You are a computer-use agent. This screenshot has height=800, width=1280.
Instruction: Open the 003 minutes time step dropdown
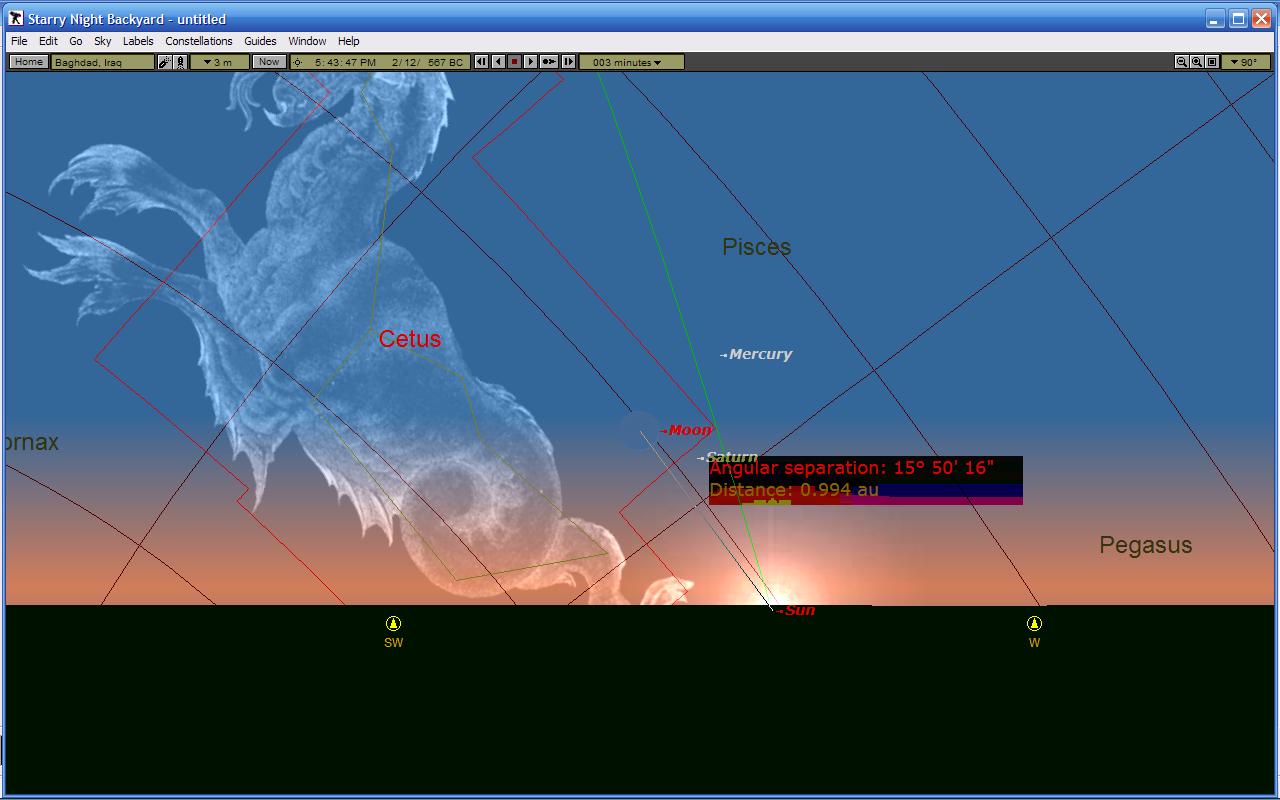click(631, 62)
